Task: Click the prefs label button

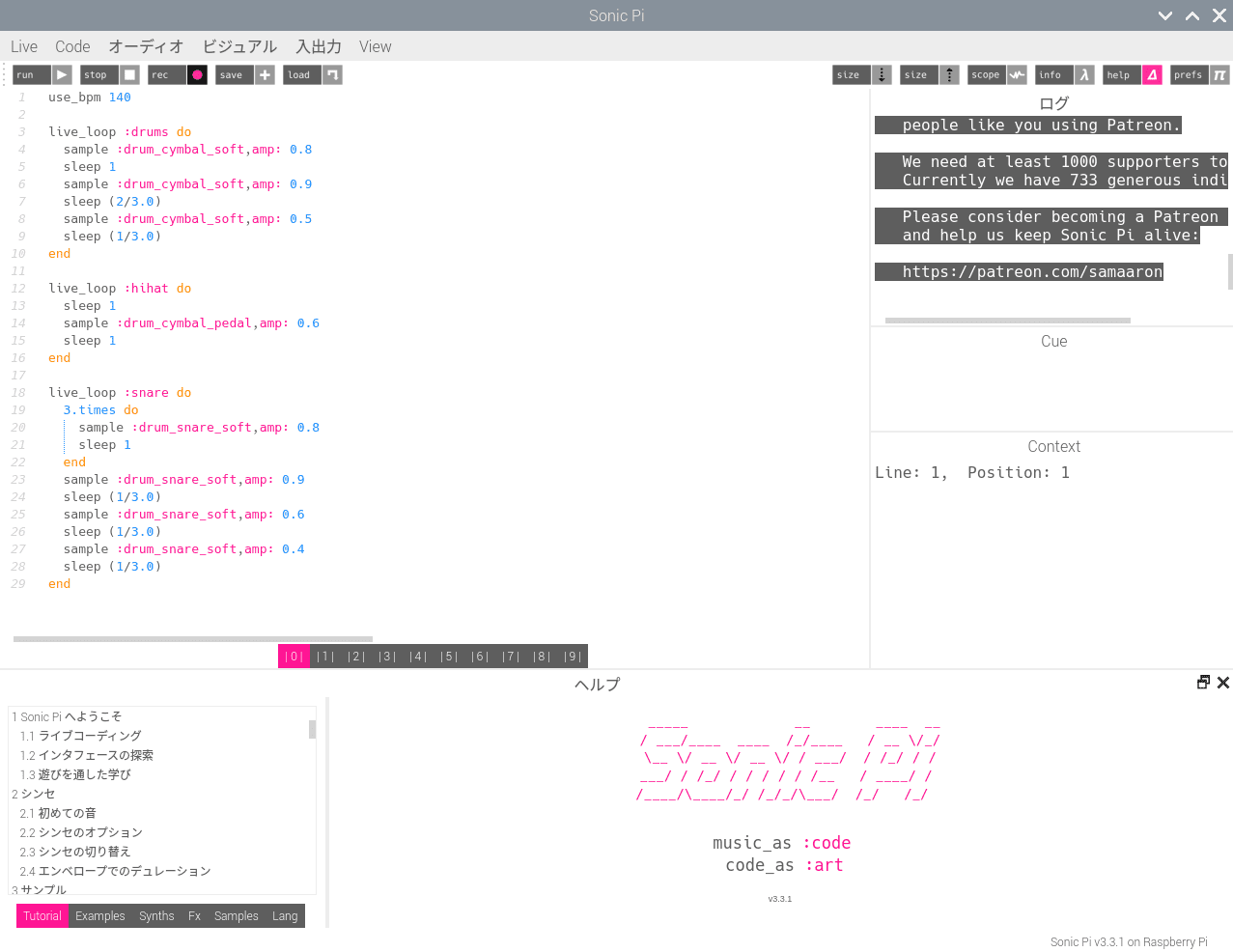Action: click(x=1190, y=75)
